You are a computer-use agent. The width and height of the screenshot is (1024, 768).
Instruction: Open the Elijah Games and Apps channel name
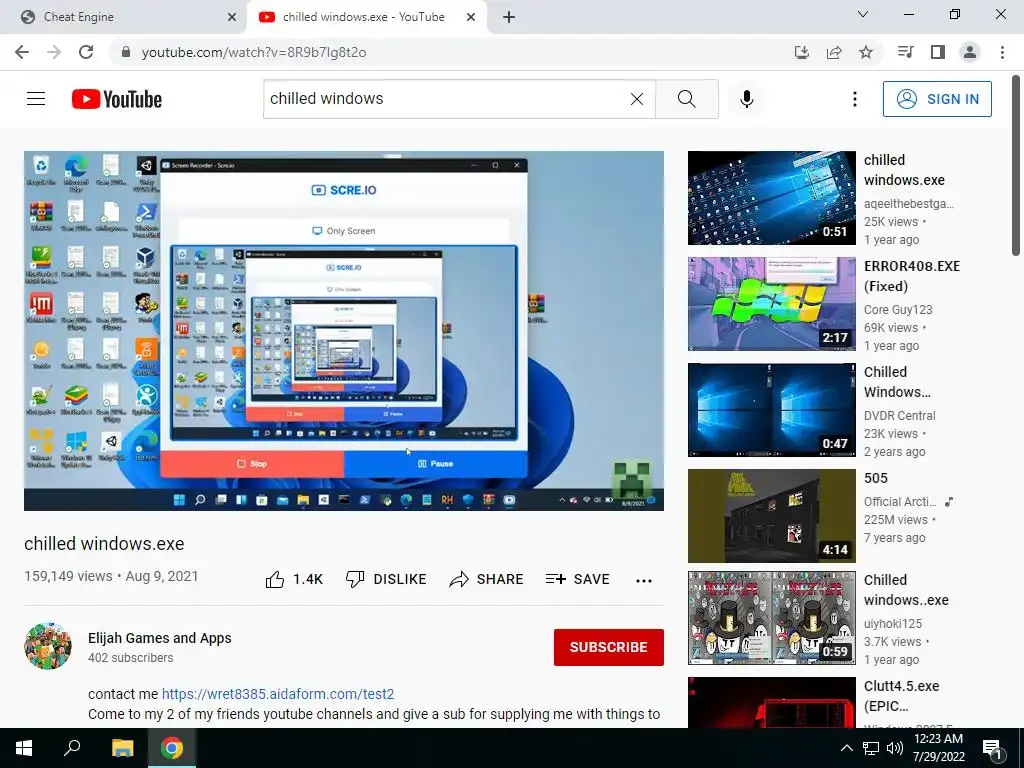[160, 638]
